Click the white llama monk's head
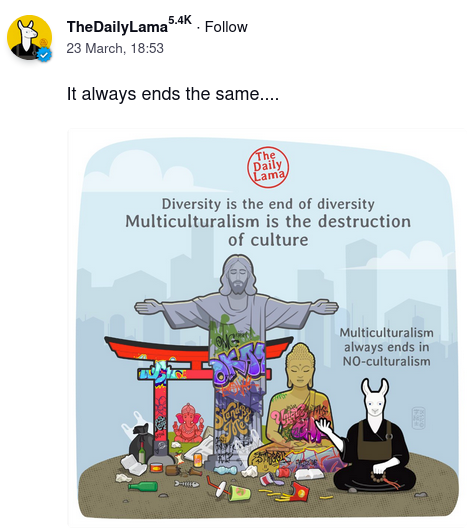The width and height of the screenshot is (467, 528). pyautogui.click(x=375, y=401)
